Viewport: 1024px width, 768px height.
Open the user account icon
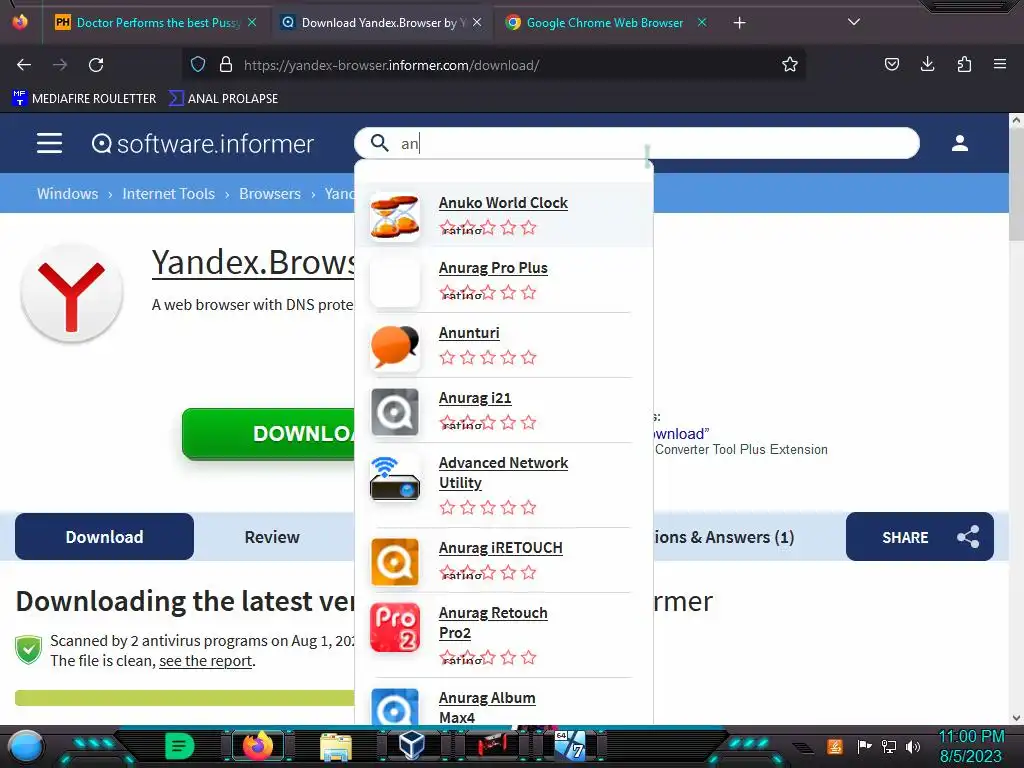coord(959,143)
